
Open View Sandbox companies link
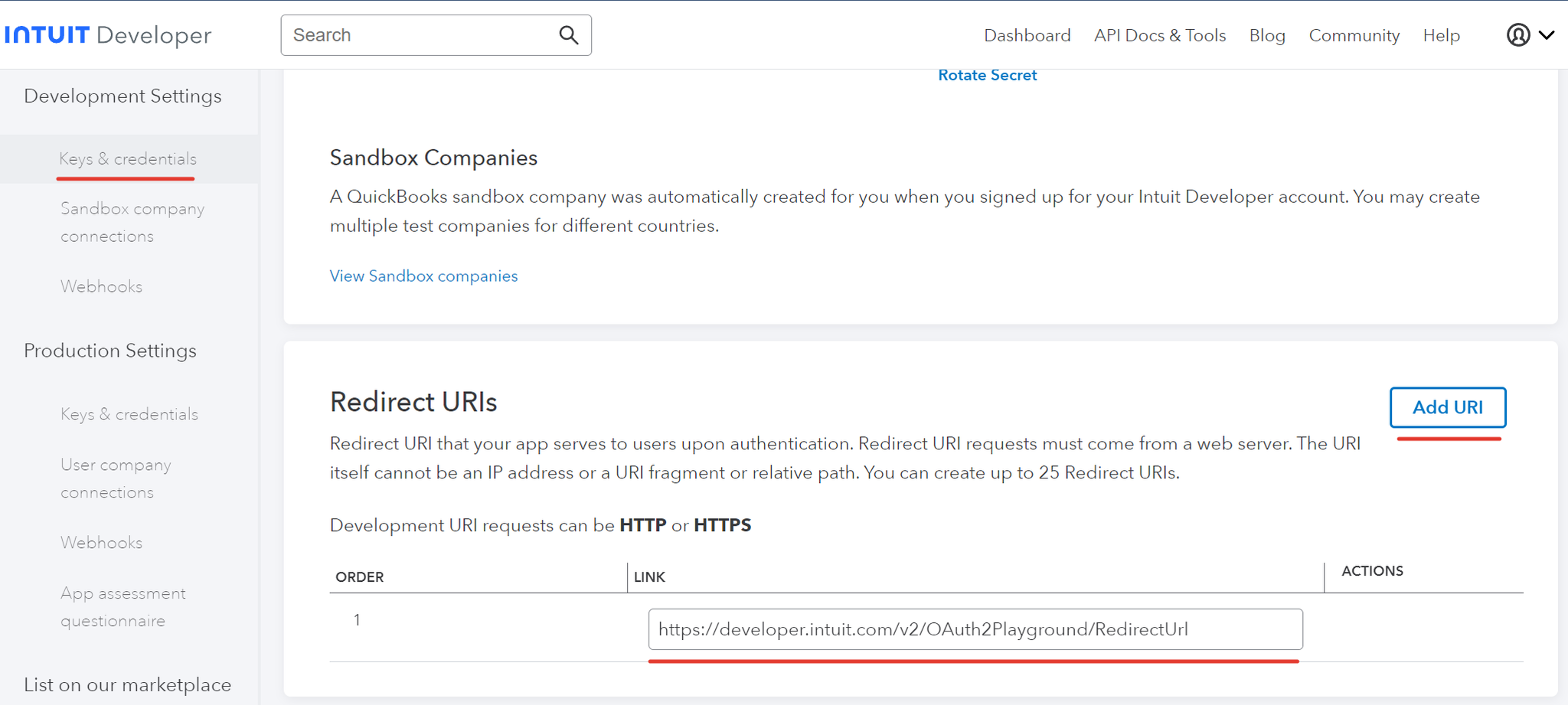pos(423,276)
